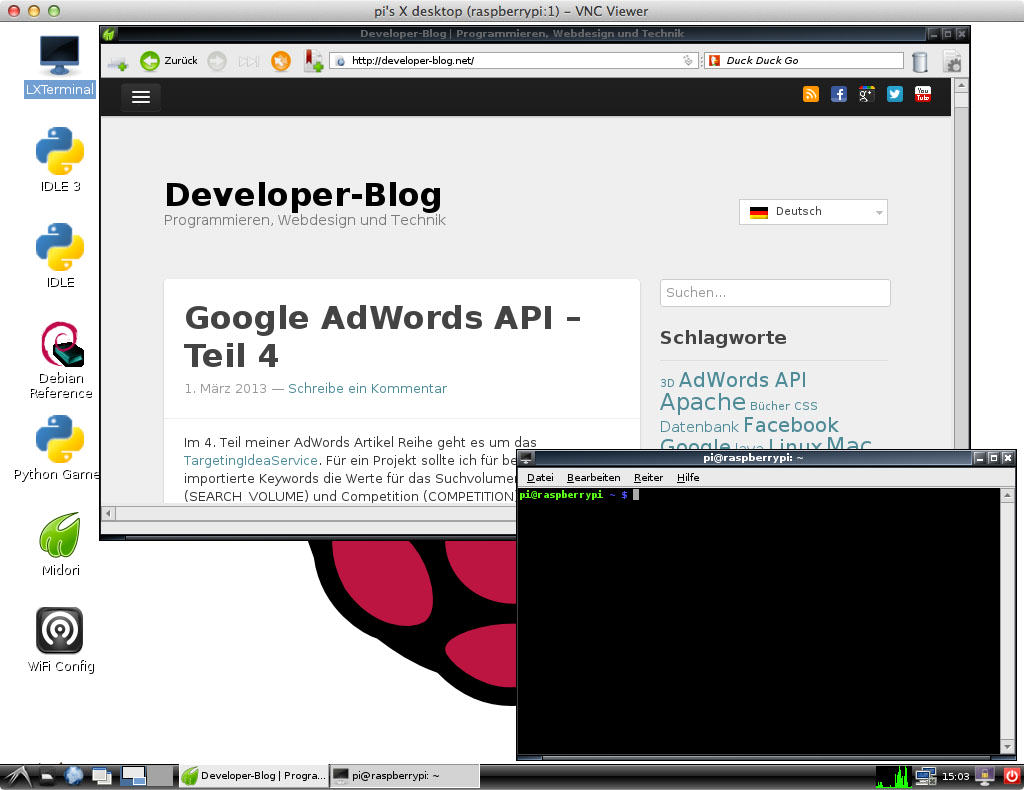Open the Reiter menu in terminal
1024x790 pixels.
pos(648,478)
